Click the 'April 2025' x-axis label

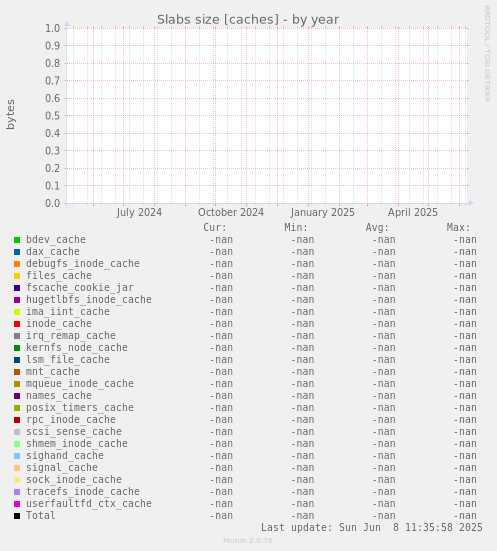click(x=413, y=212)
